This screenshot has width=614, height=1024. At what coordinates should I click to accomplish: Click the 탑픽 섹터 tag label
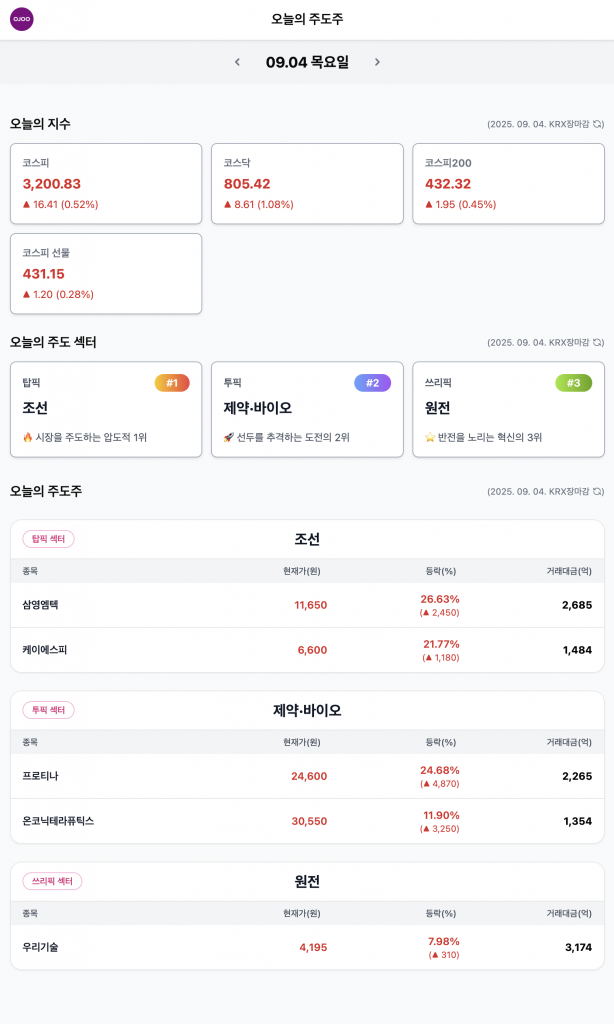tap(49, 539)
